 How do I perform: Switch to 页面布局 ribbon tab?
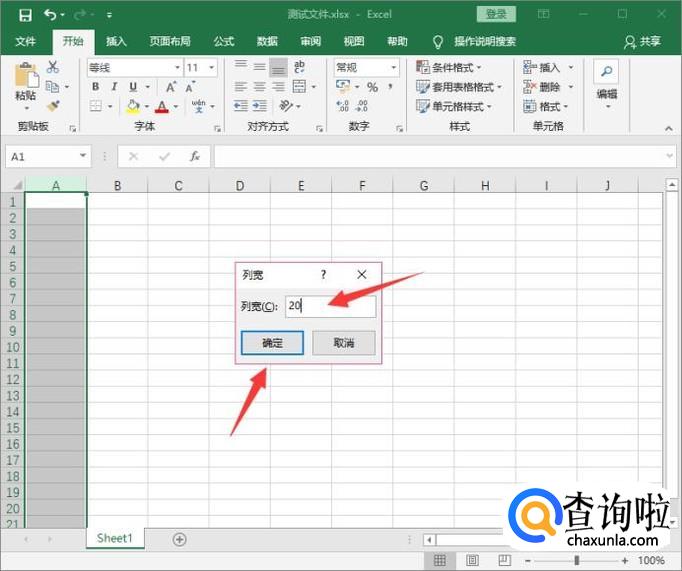pyautogui.click(x=170, y=41)
